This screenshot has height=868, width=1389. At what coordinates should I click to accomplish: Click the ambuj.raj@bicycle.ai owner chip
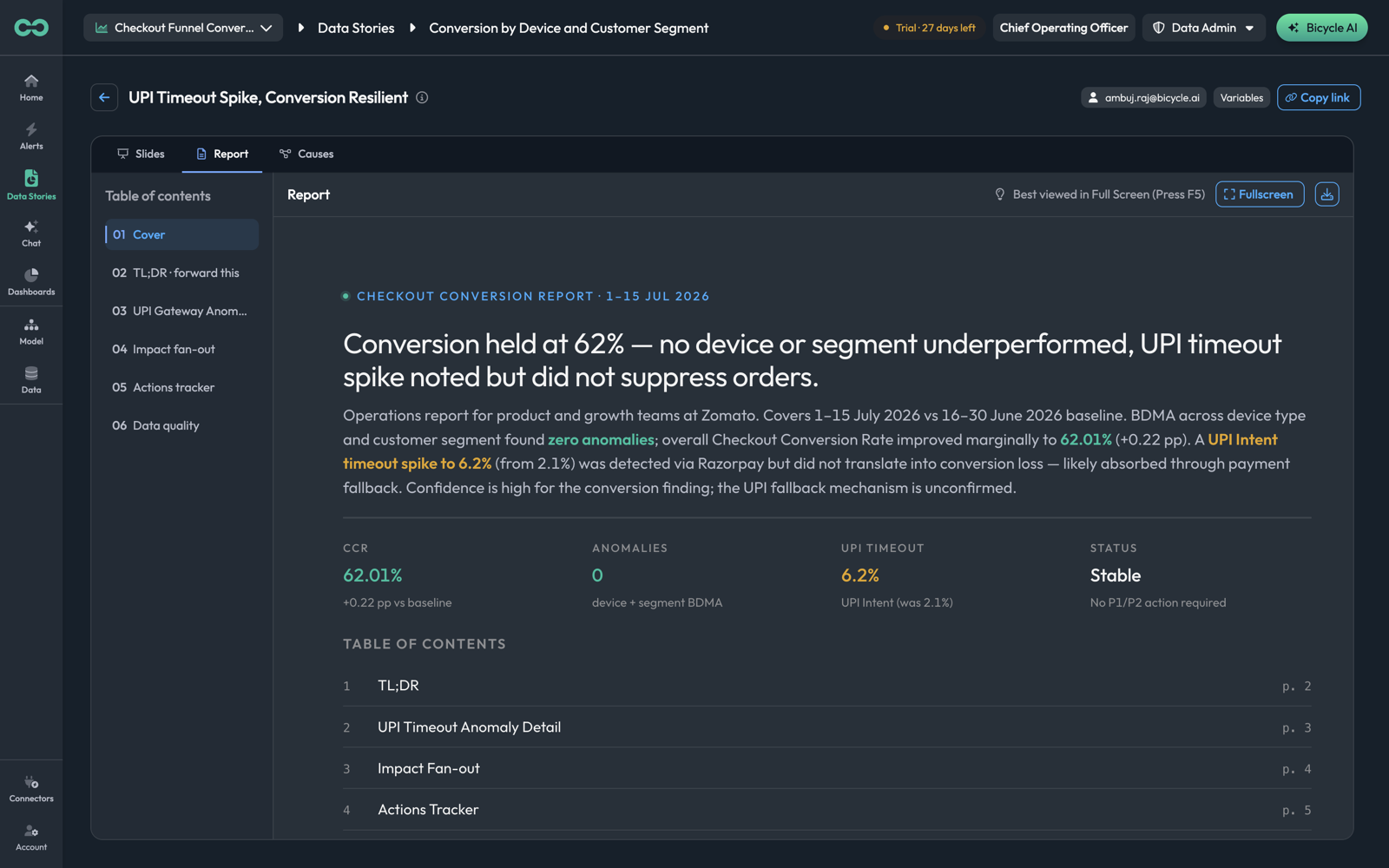(1143, 97)
